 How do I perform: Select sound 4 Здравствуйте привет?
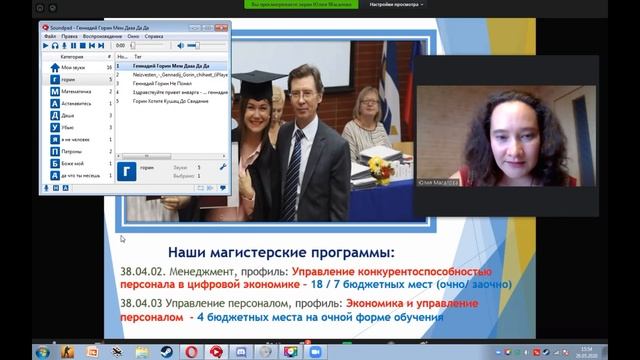coord(171,92)
